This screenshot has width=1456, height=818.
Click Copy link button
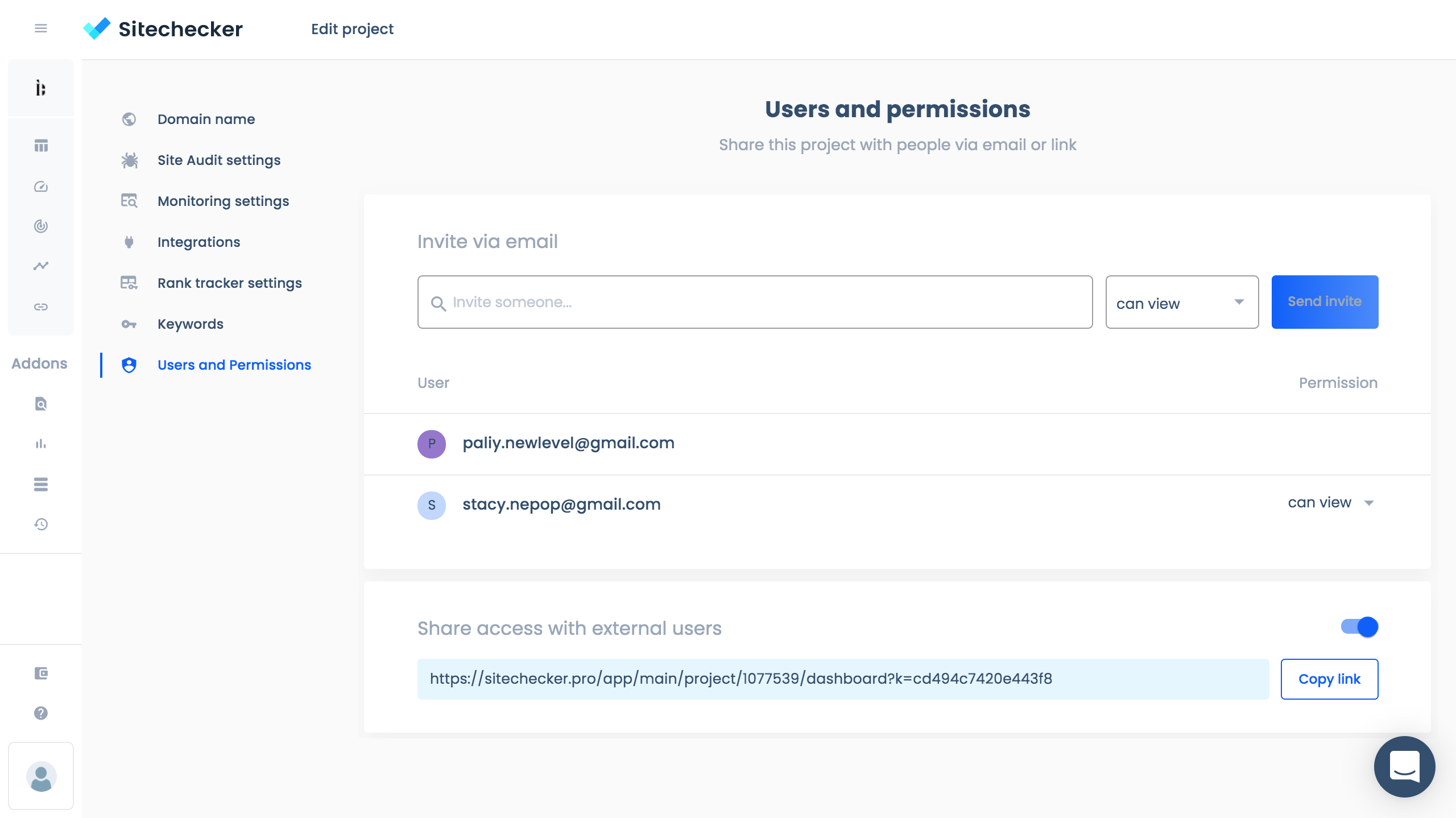[x=1329, y=679]
